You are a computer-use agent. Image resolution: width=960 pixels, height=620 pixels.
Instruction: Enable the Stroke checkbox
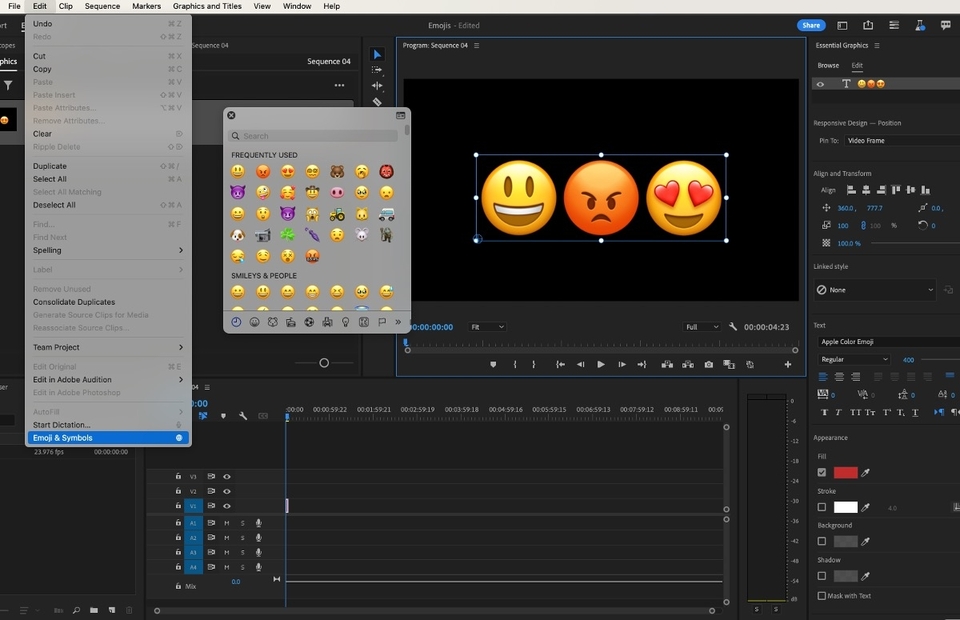pos(822,507)
